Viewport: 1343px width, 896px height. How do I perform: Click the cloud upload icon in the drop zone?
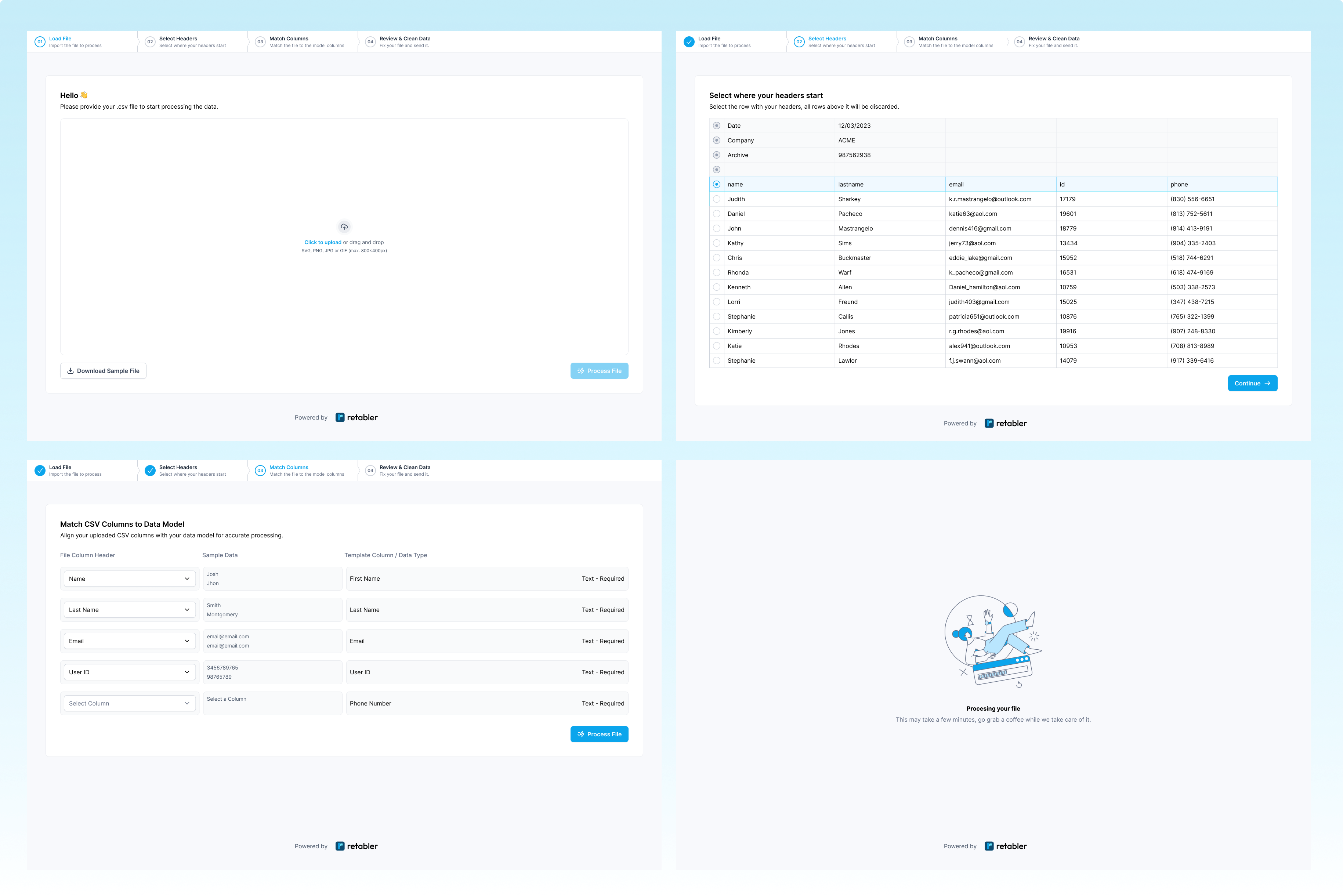(344, 227)
